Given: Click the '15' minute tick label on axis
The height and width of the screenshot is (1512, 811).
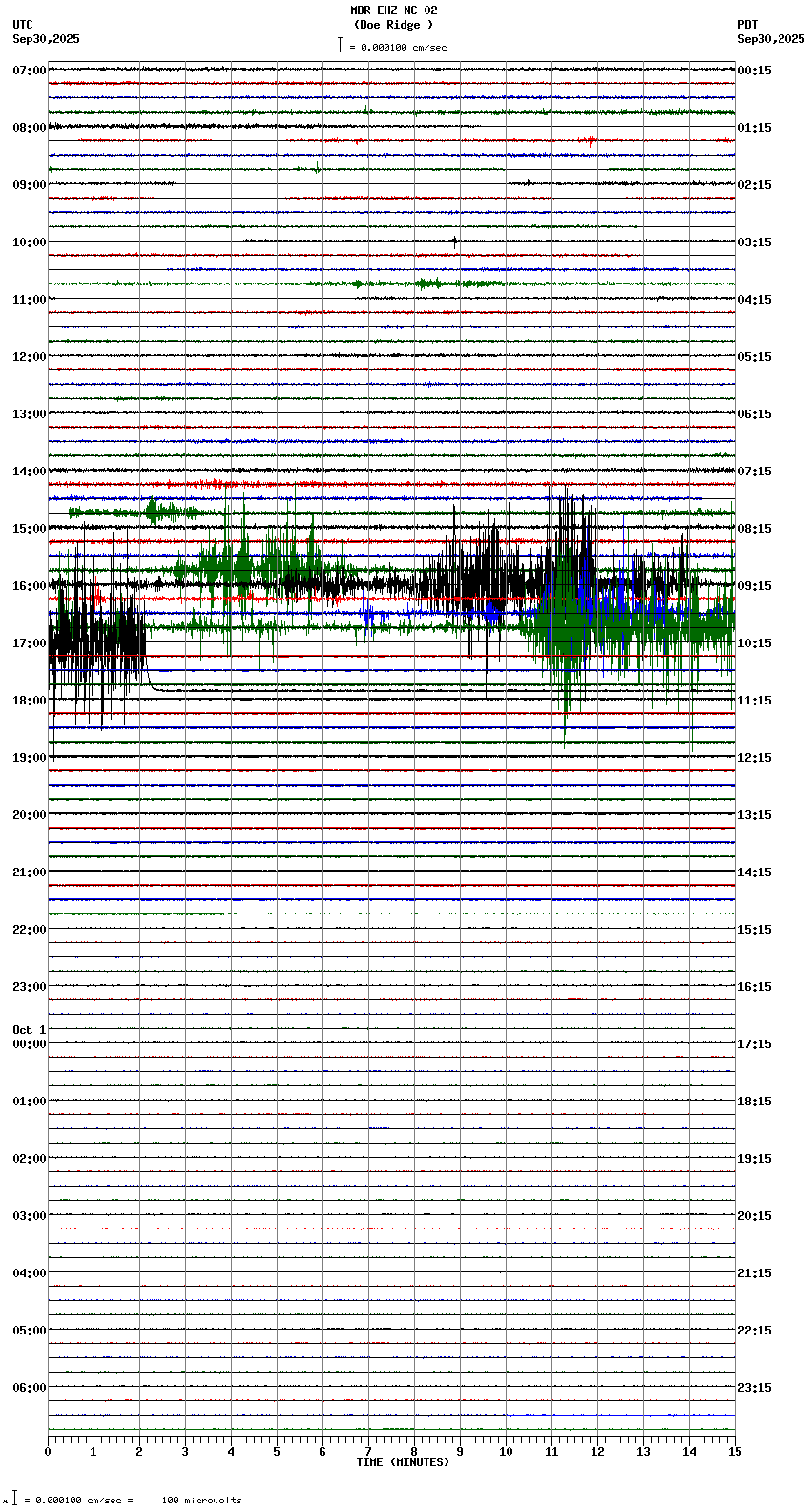Looking at the screenshot, I should coord(734,1452).
